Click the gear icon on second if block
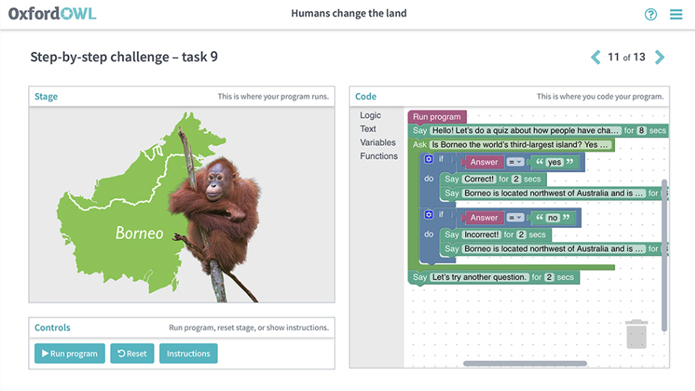The image size is (695, 391). point(429,215)
